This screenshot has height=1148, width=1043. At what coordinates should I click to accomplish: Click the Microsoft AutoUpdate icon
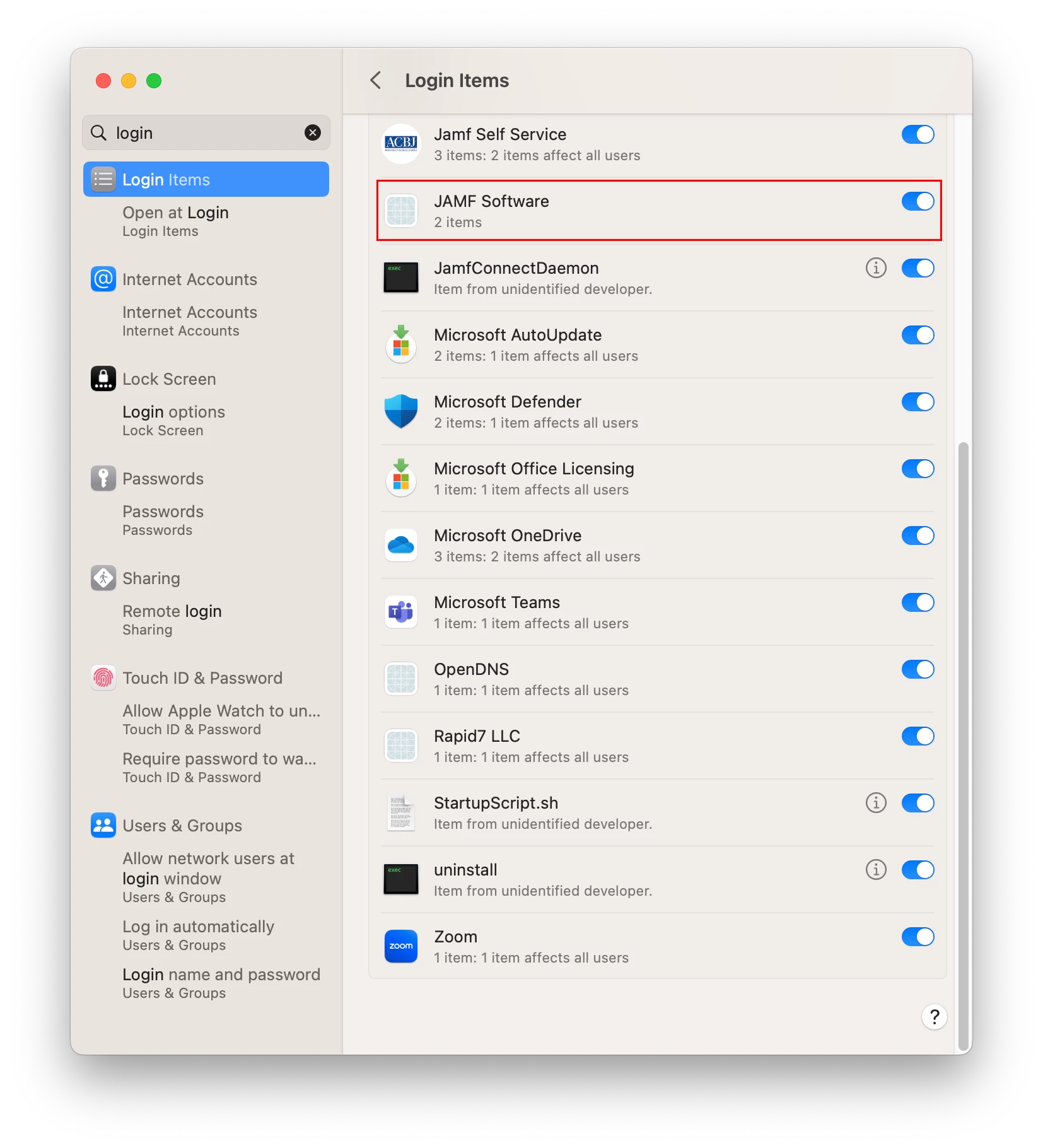click(401, 344)
